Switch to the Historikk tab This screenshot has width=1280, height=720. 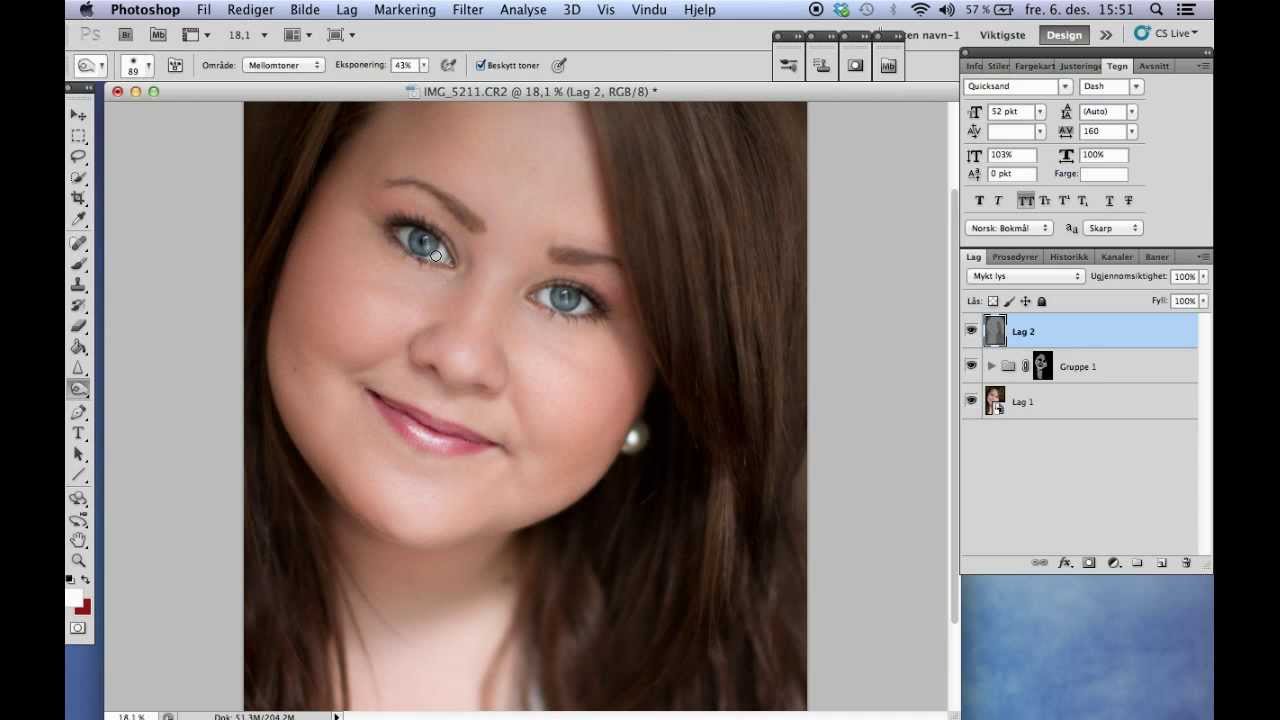pos(1068,257)
